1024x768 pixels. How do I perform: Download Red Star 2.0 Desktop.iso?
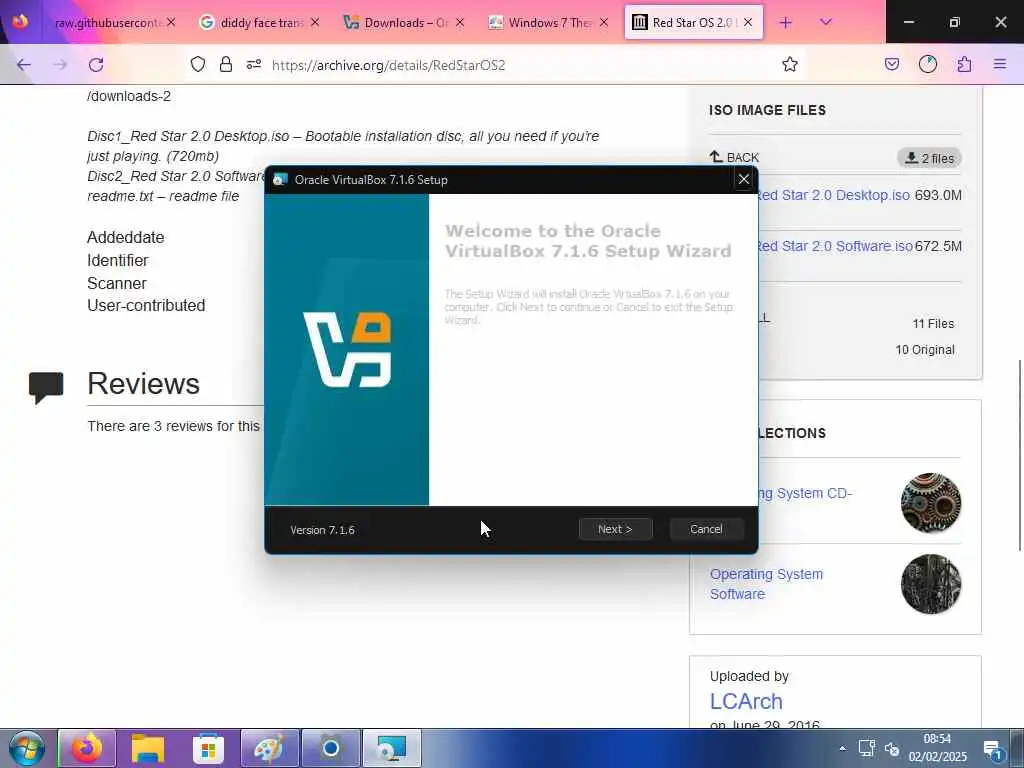[x=833, y=195]
